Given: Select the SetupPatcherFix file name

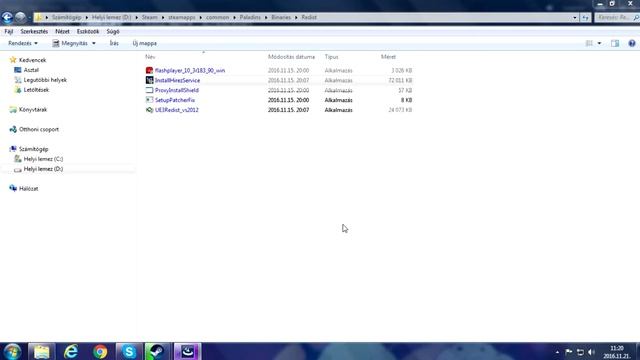Looking at the screenshot, I should pyautogui.click(x=175, y=100).
